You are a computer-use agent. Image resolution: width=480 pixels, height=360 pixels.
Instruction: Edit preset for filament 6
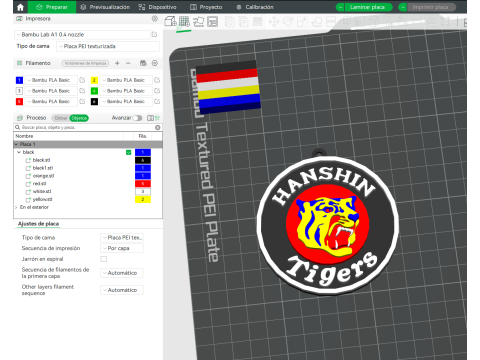(x=157, y=101)
